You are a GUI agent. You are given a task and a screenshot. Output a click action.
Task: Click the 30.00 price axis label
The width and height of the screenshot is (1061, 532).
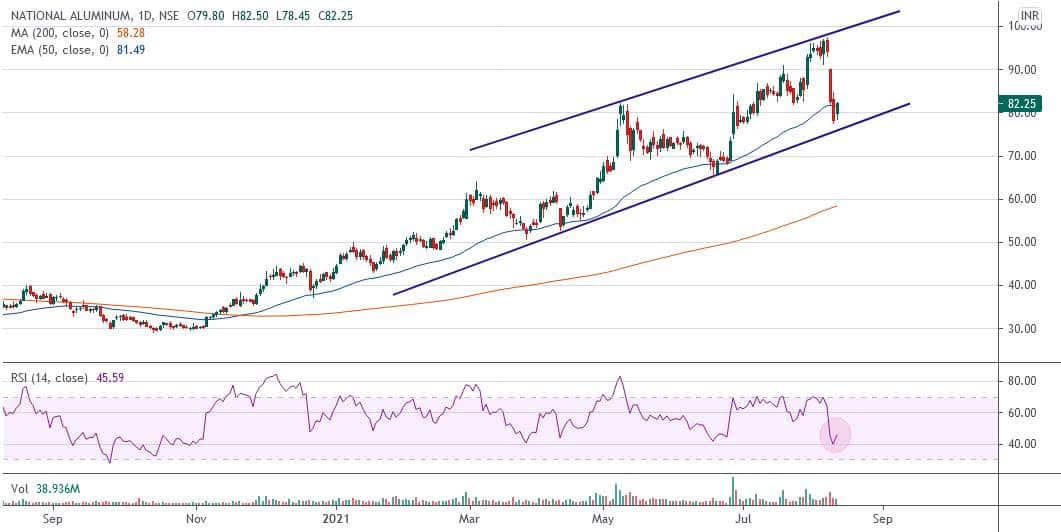pos(1023,329)
